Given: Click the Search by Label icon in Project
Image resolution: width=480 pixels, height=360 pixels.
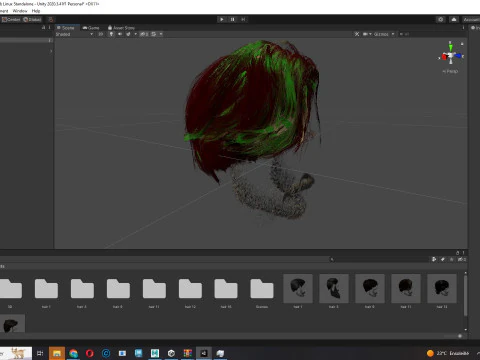Looking at the screenshot, I should click(443, 259).
